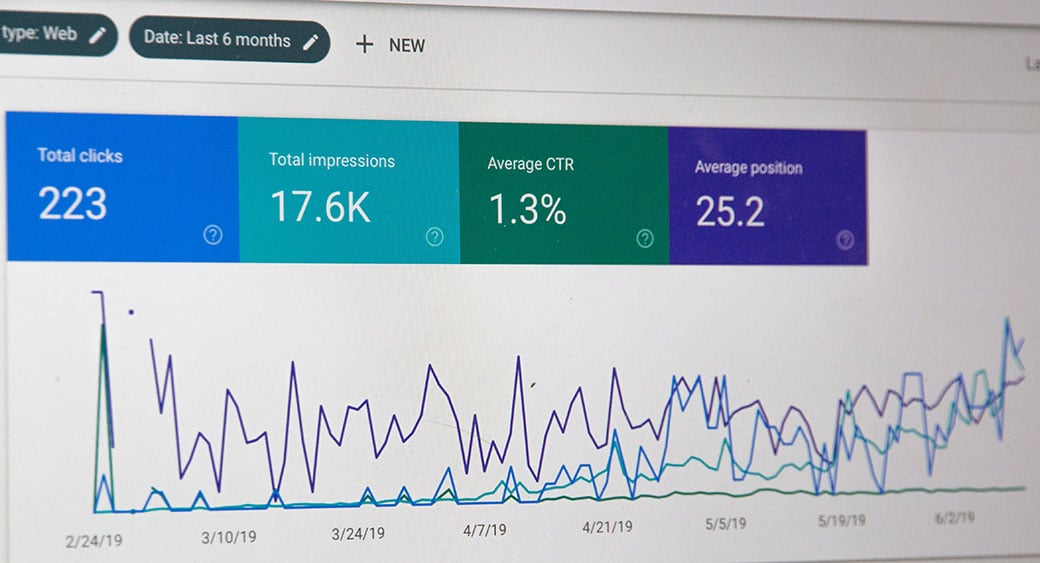This screenshot has width=1040, height=563.
Task: Open the help icon on Average position card
Action: click(845, 239)
